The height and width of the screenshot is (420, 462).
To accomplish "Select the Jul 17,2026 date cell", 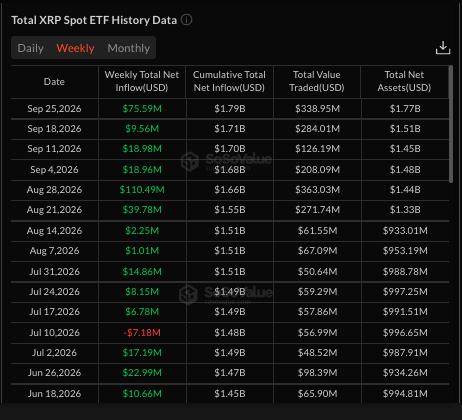I will point(54,312).
